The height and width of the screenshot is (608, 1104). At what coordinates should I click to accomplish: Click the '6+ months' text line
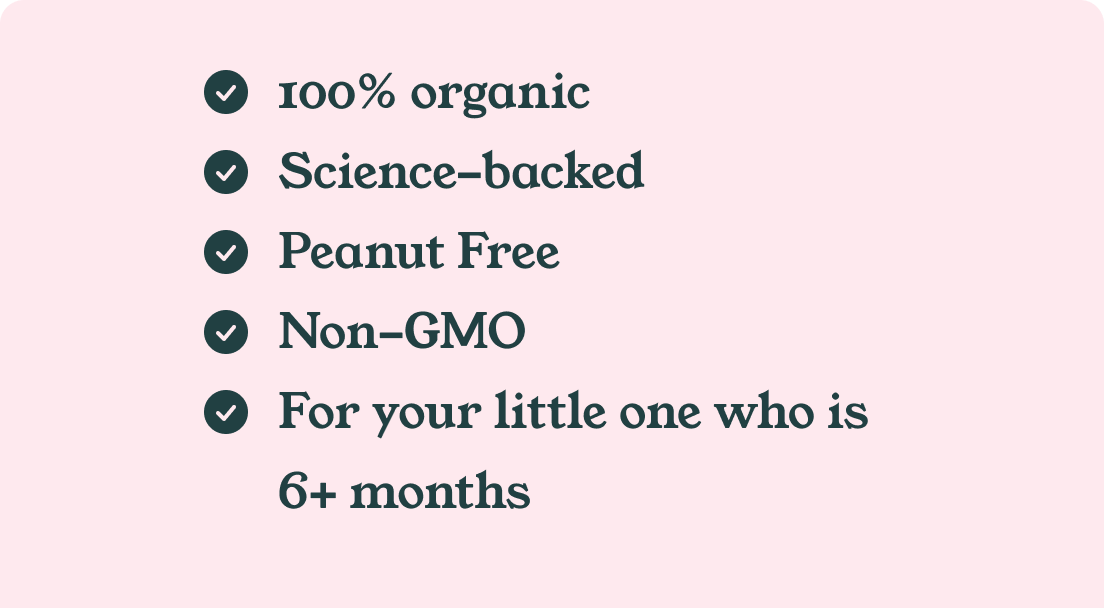coord(404,492)
